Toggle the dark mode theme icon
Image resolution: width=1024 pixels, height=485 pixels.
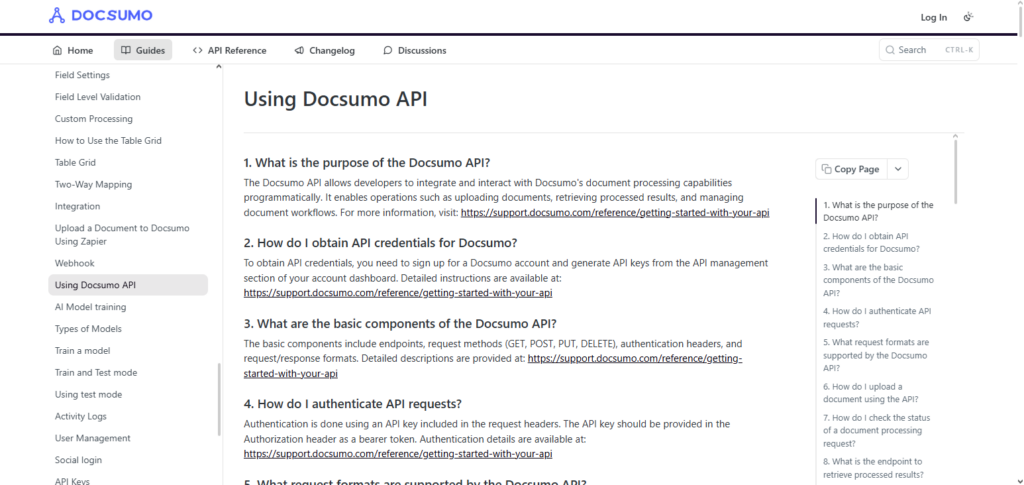pos(968,17)
